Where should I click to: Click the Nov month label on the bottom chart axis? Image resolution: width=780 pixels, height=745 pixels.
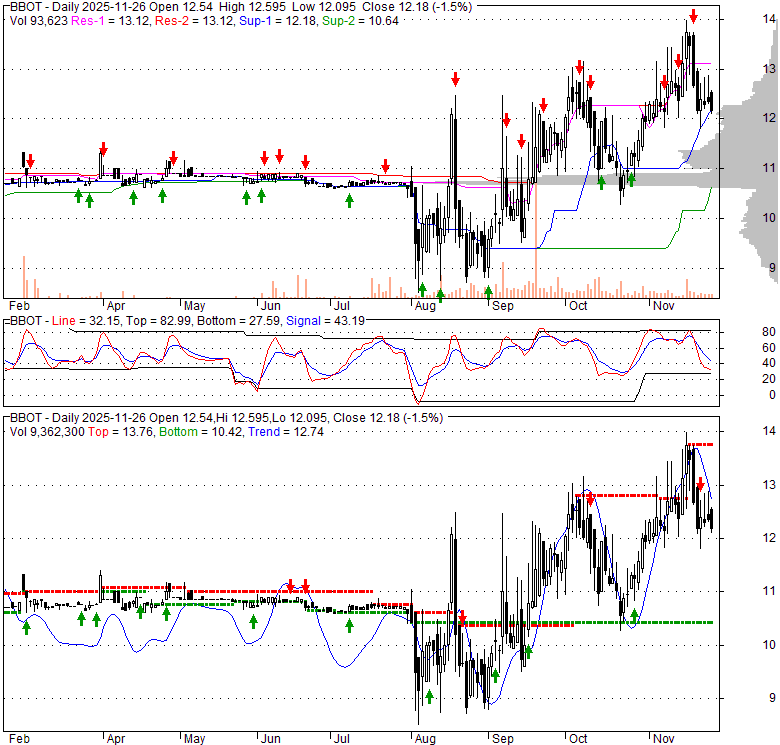click(x=664, y=739)
